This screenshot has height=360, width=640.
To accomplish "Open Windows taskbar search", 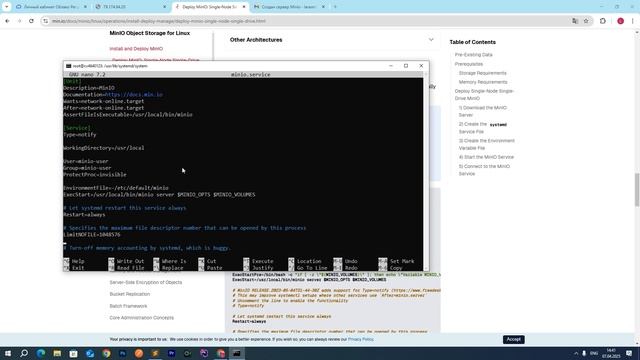I will click(24, 353).
